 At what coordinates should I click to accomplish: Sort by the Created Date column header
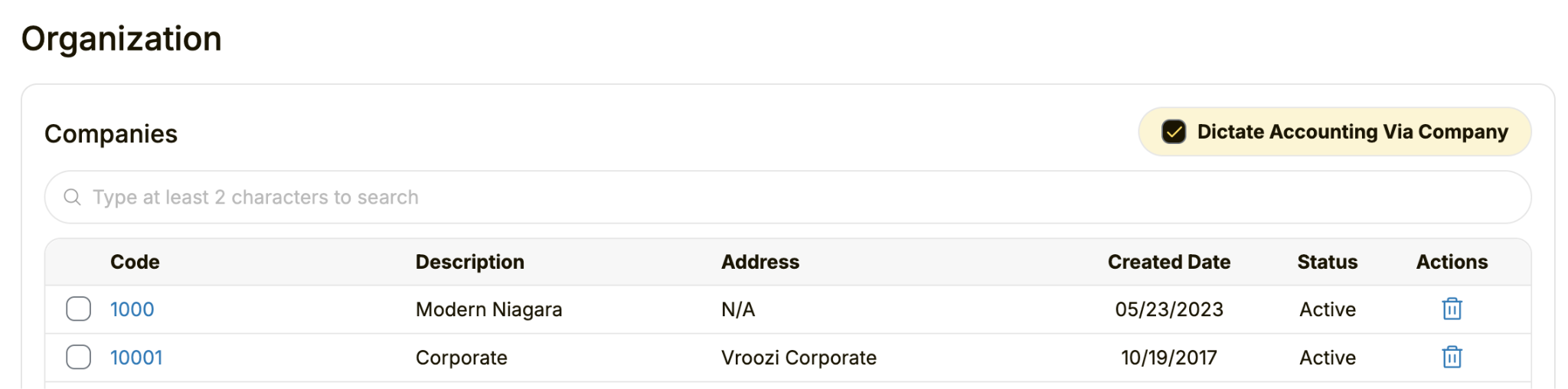pyautogui.click(x=1168, y=262)
